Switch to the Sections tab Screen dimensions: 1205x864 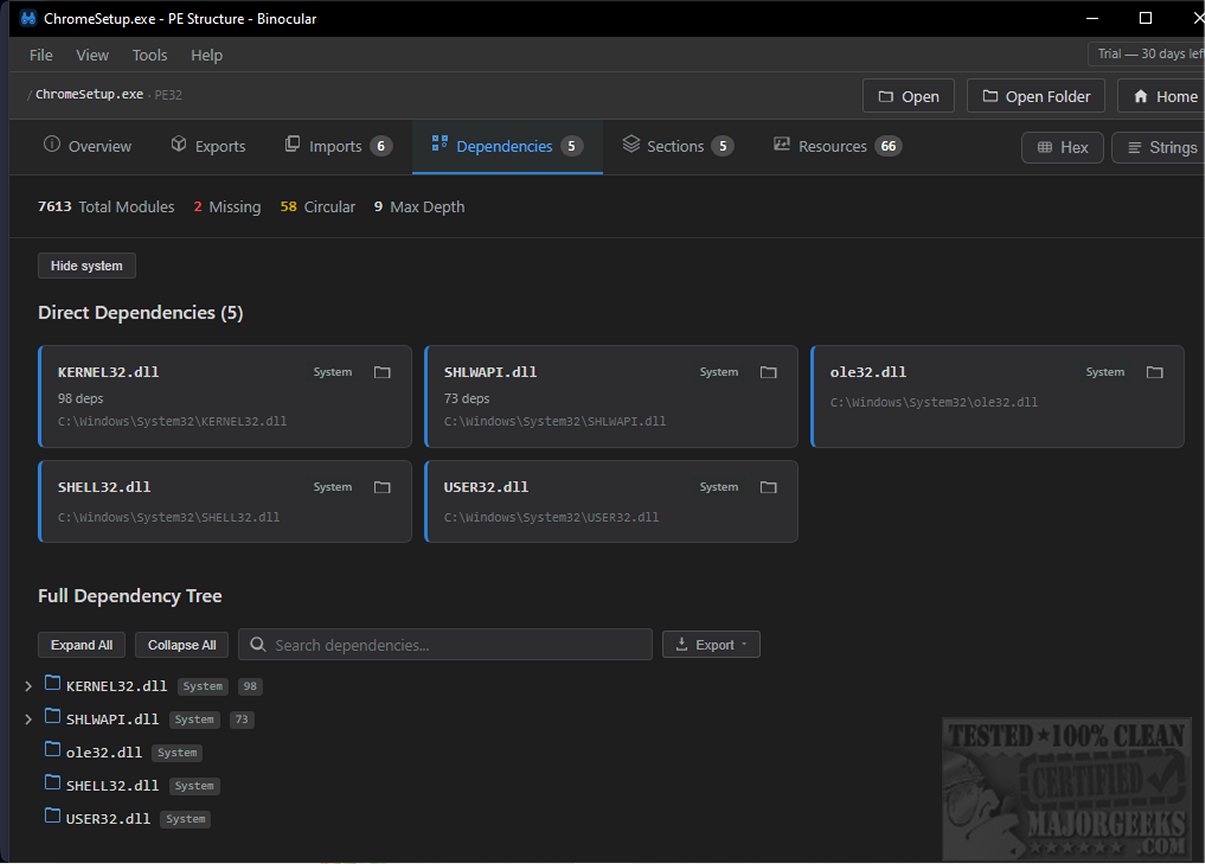pyautogui.click(x=678, y=146)
